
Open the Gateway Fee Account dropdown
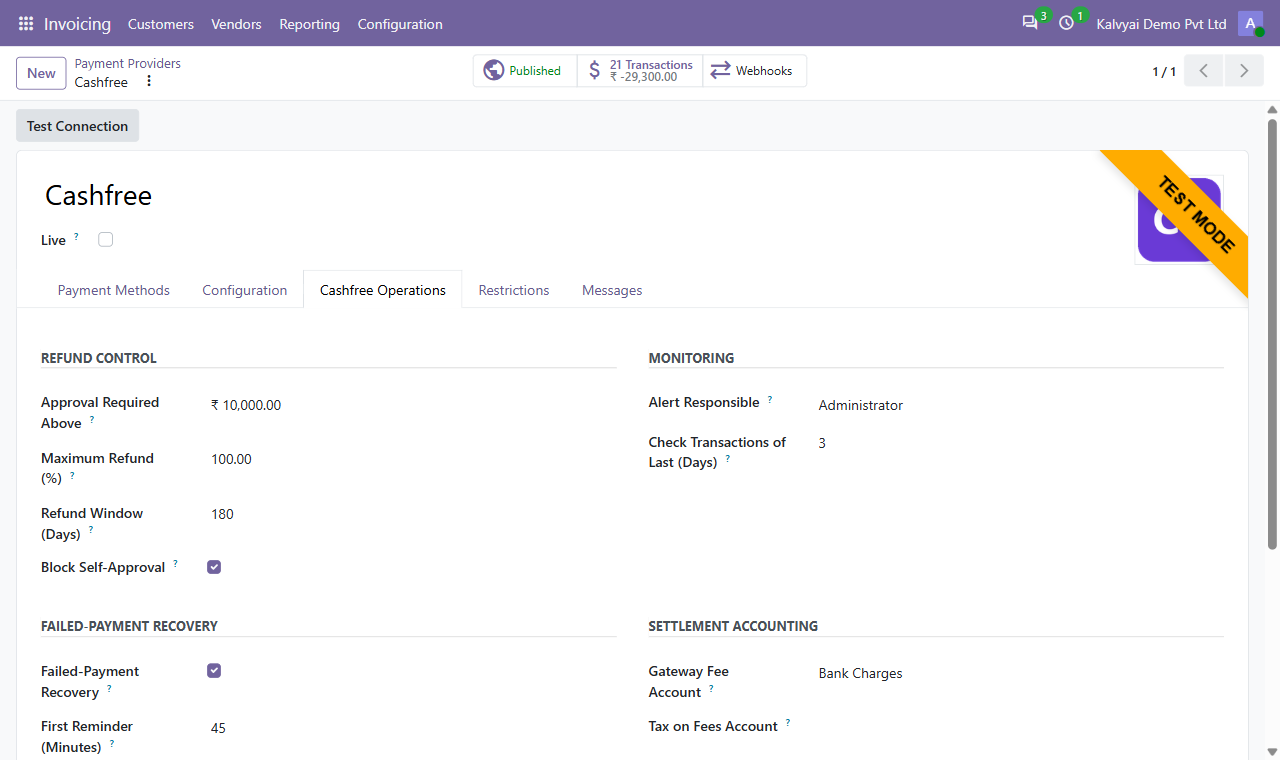[1021, 673]
